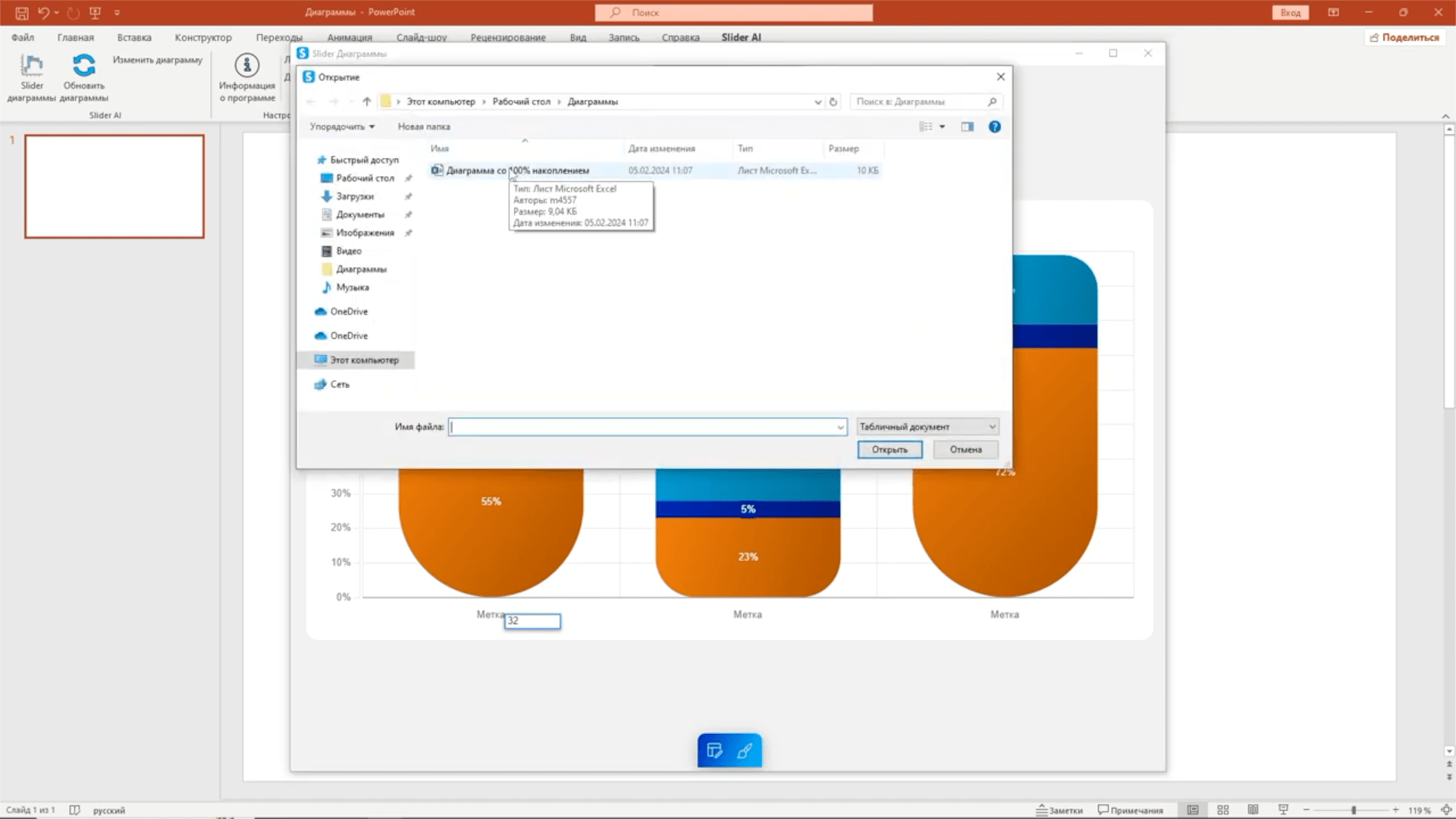Click the Поделиться button
Viewport: 1456px width, 819px height.
click(1404, 37)
